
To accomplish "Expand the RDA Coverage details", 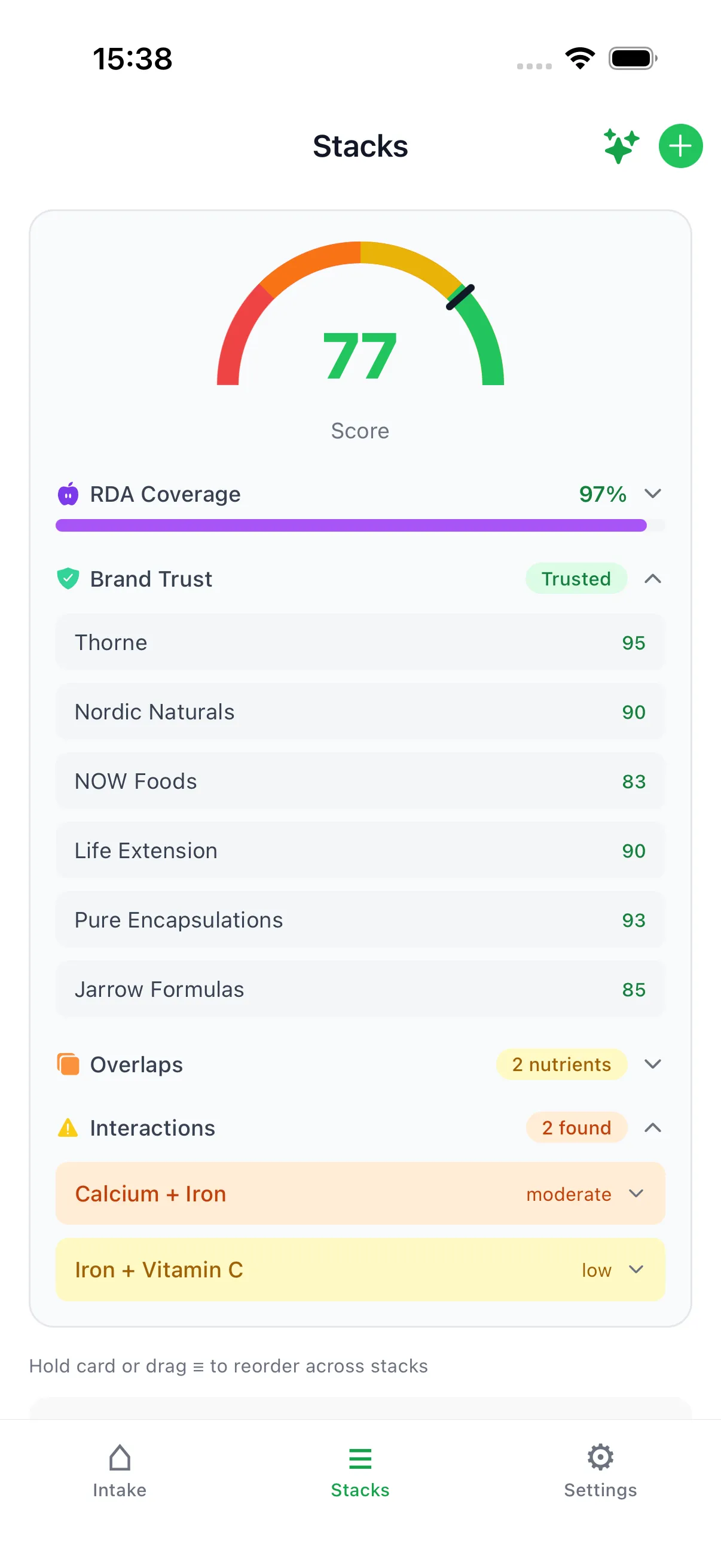I will [x=653, y=493].
